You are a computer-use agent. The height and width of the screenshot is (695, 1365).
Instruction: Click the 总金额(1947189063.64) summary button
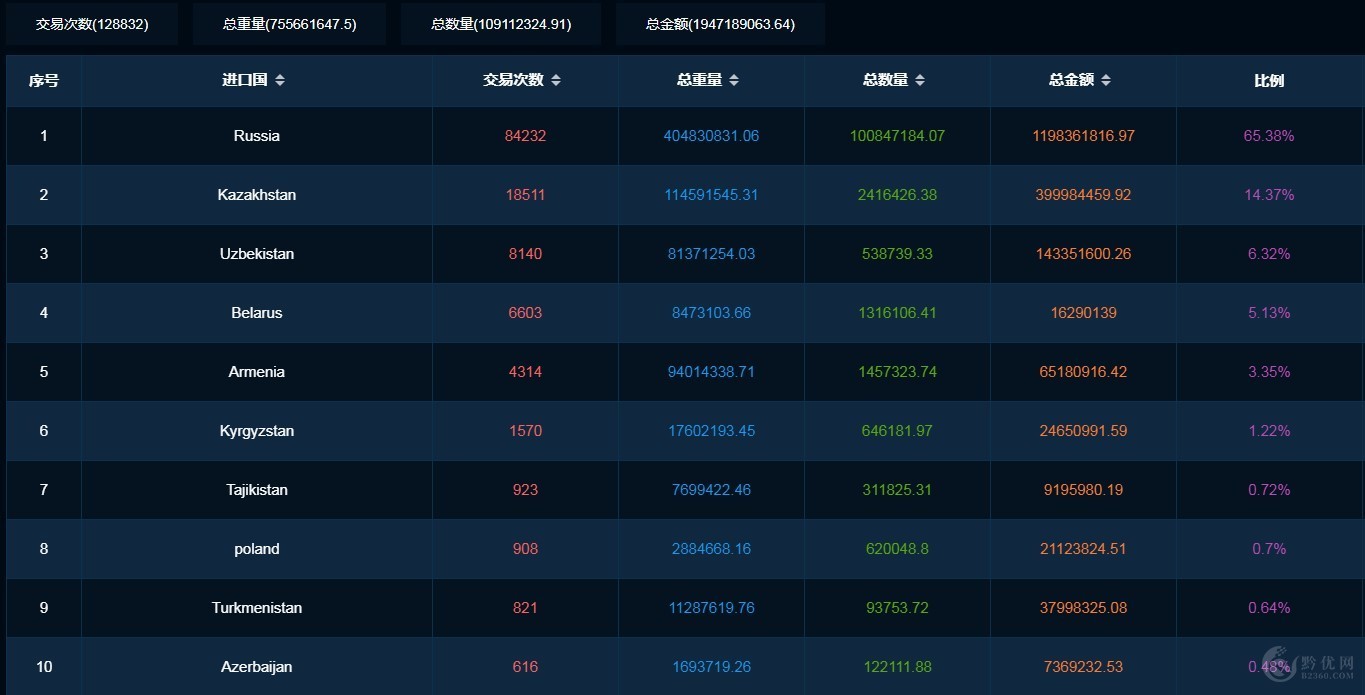coord(720,24)
